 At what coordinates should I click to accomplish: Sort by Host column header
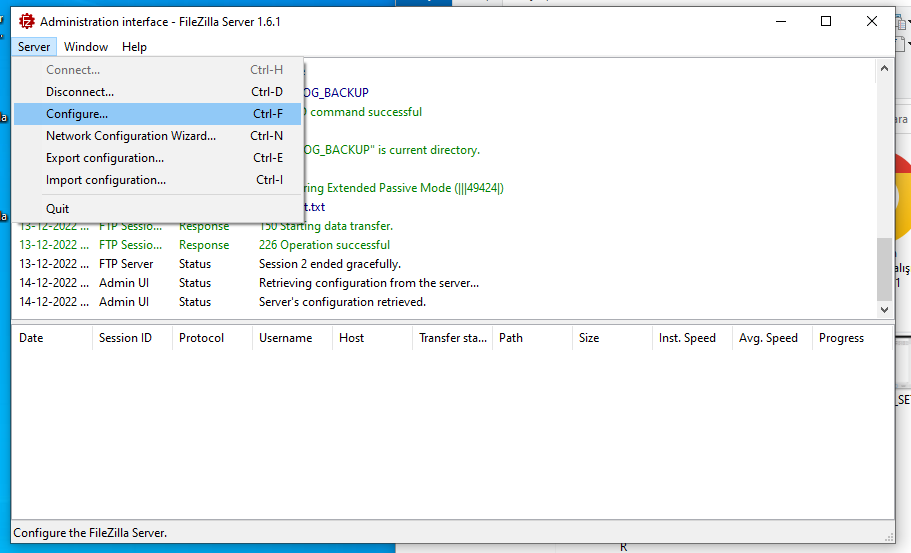click(x=372, y=338)
